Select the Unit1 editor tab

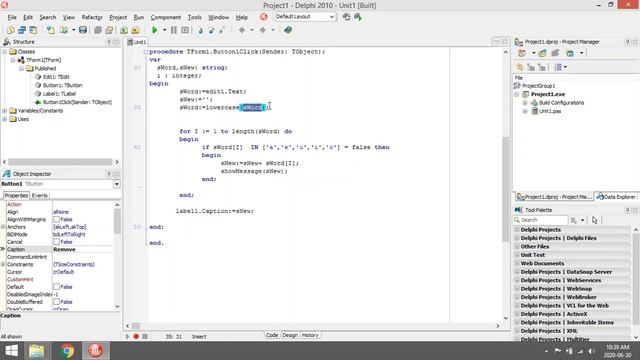[x=137, y=42]
